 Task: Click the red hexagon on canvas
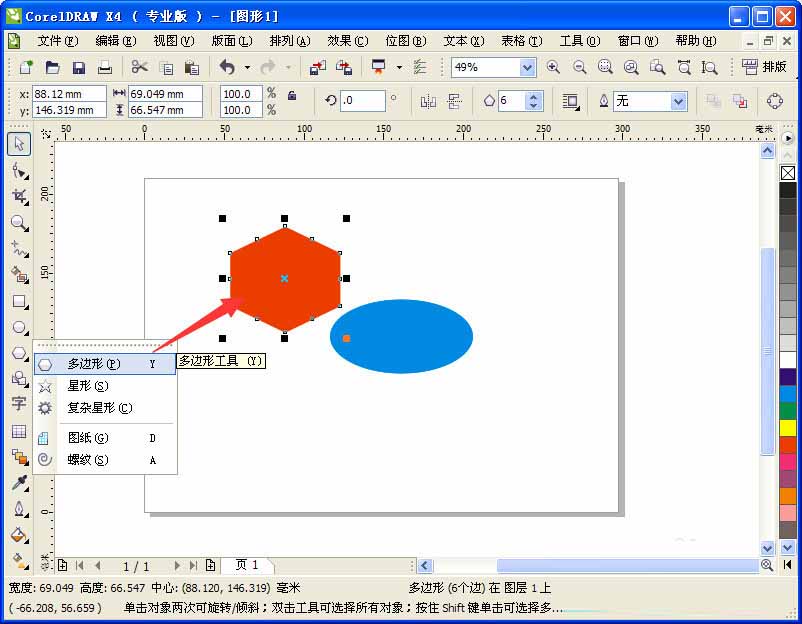pos(285,279)
